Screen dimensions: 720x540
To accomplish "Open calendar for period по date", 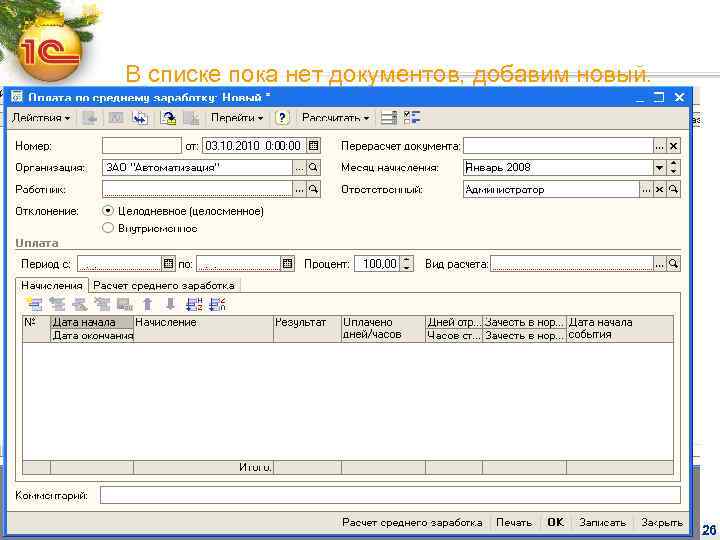I will coord(287,264).
